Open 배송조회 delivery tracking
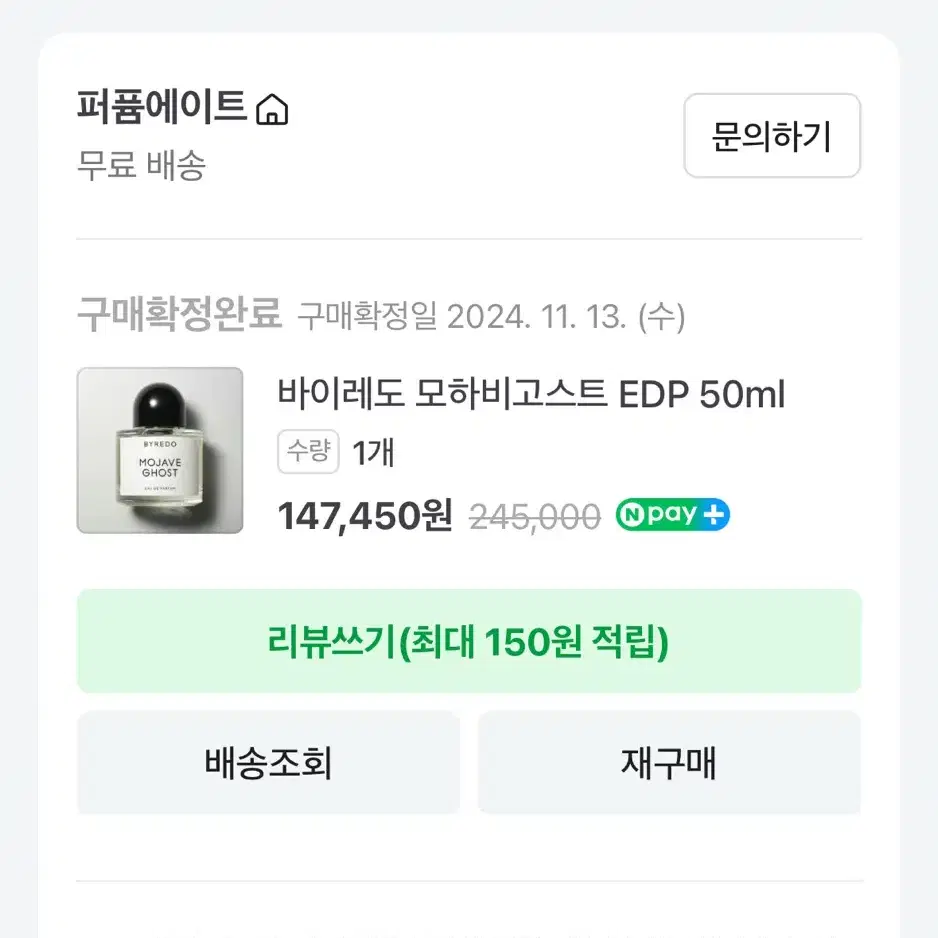This screenshot has width=938, height=938. 268,762
